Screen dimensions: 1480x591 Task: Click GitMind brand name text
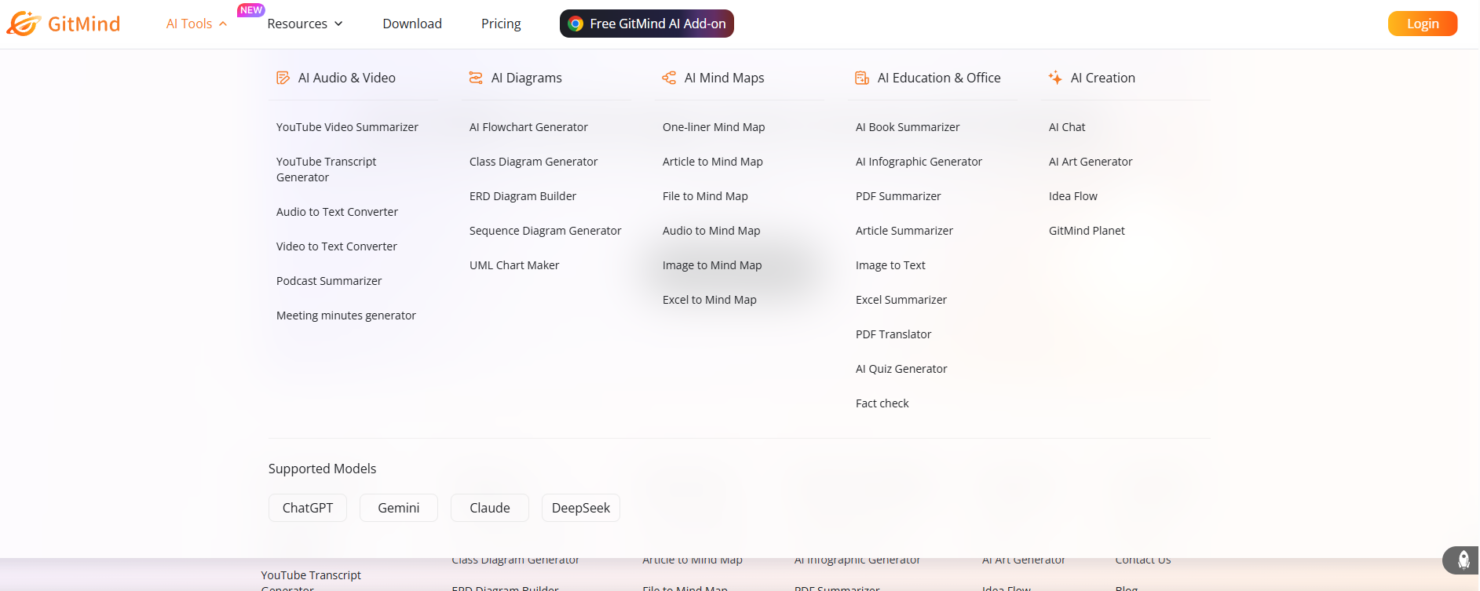tap(84, 24)
